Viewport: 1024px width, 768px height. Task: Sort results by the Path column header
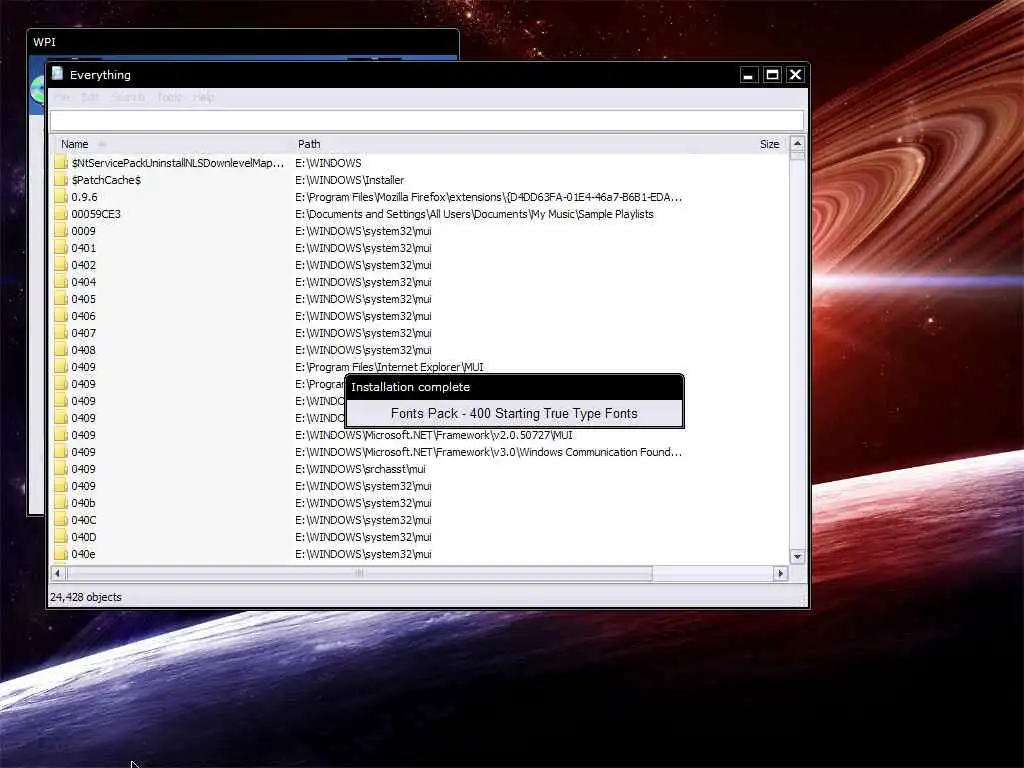pyautogui.click(x=309, y=144)
